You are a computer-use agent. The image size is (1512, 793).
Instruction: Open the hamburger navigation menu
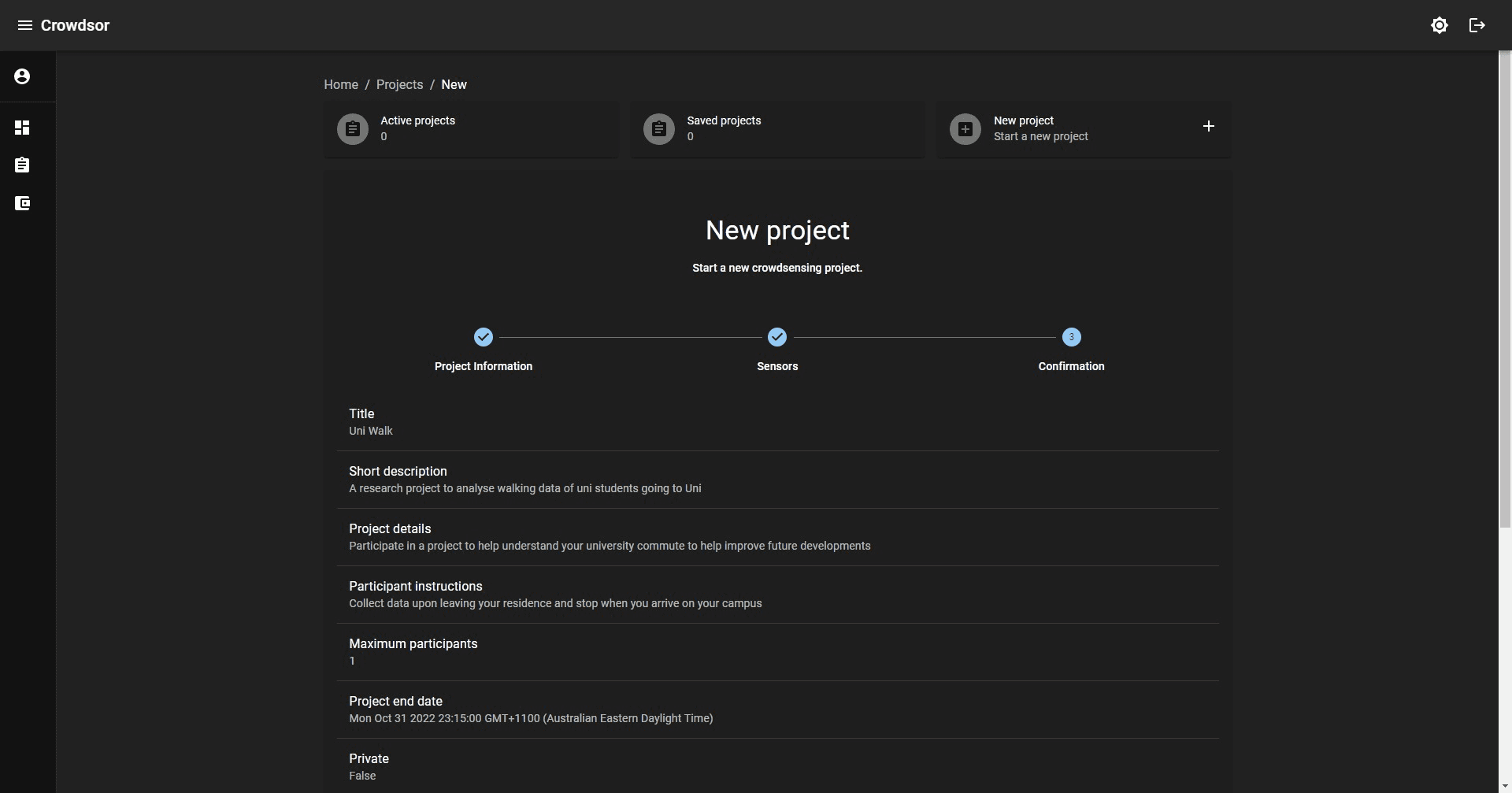click(x=24, y=25)
